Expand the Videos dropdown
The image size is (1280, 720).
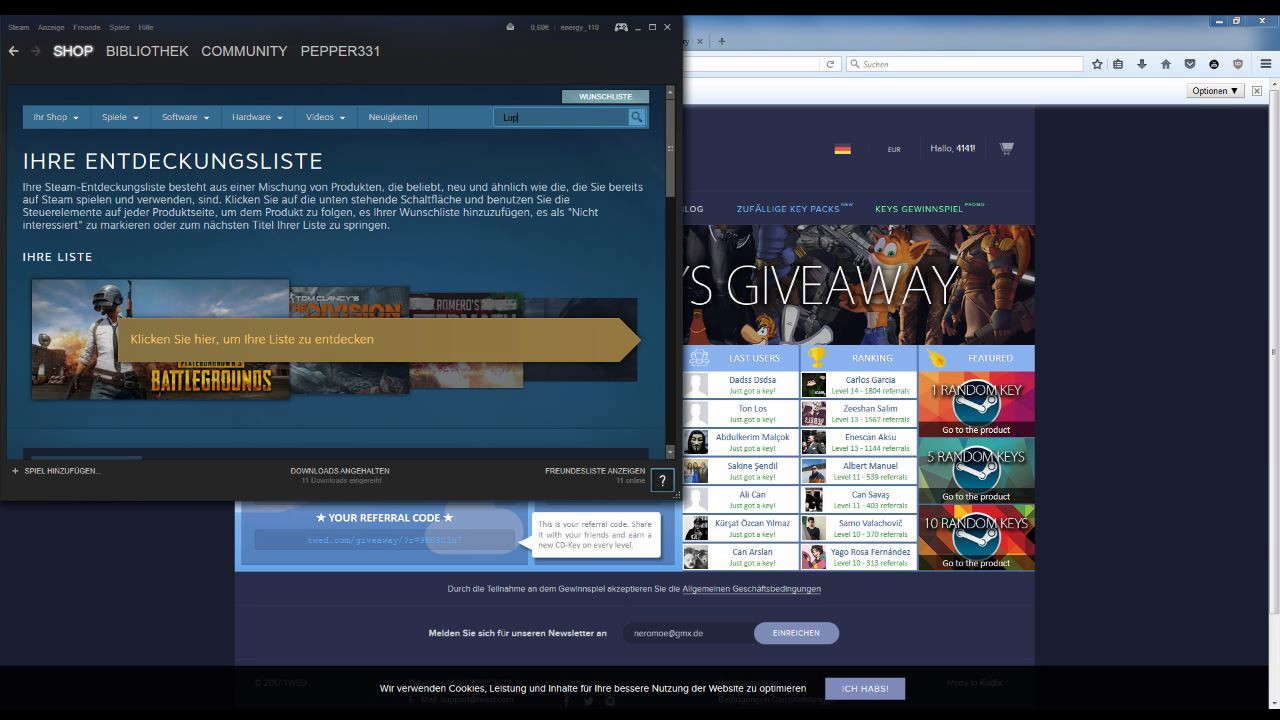[x=326, y=117]
